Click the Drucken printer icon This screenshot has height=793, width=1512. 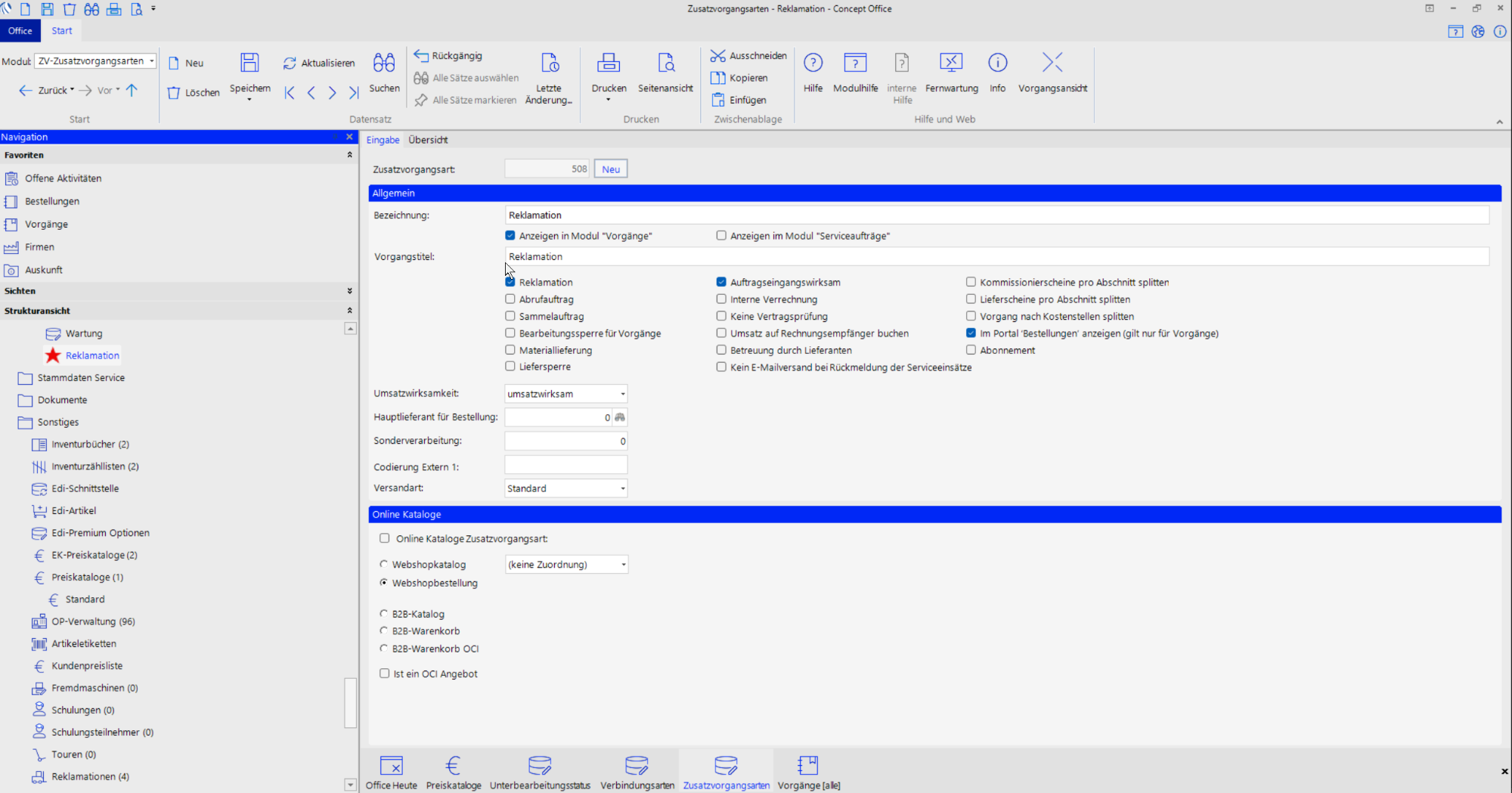point(609,64)
